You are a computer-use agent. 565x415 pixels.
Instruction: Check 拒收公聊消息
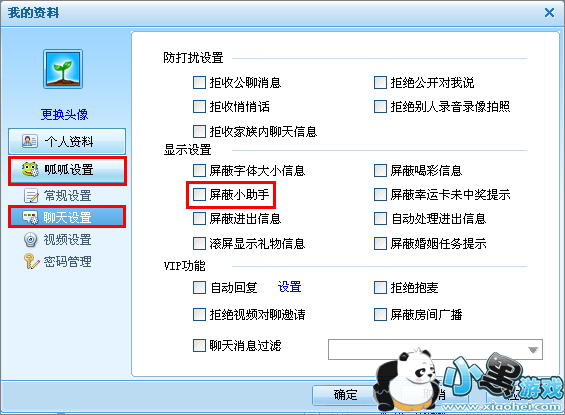click(x=199, y=82)
